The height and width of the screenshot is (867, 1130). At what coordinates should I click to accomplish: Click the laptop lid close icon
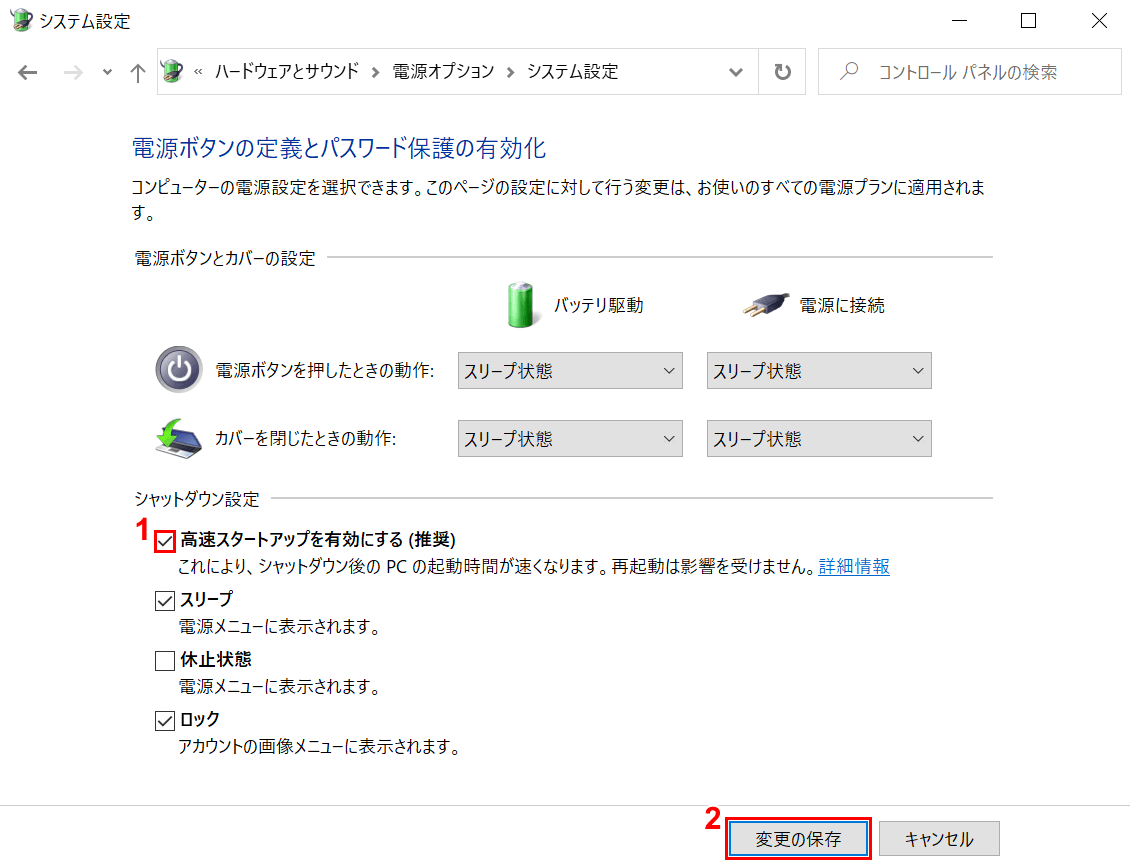point(178,438)
